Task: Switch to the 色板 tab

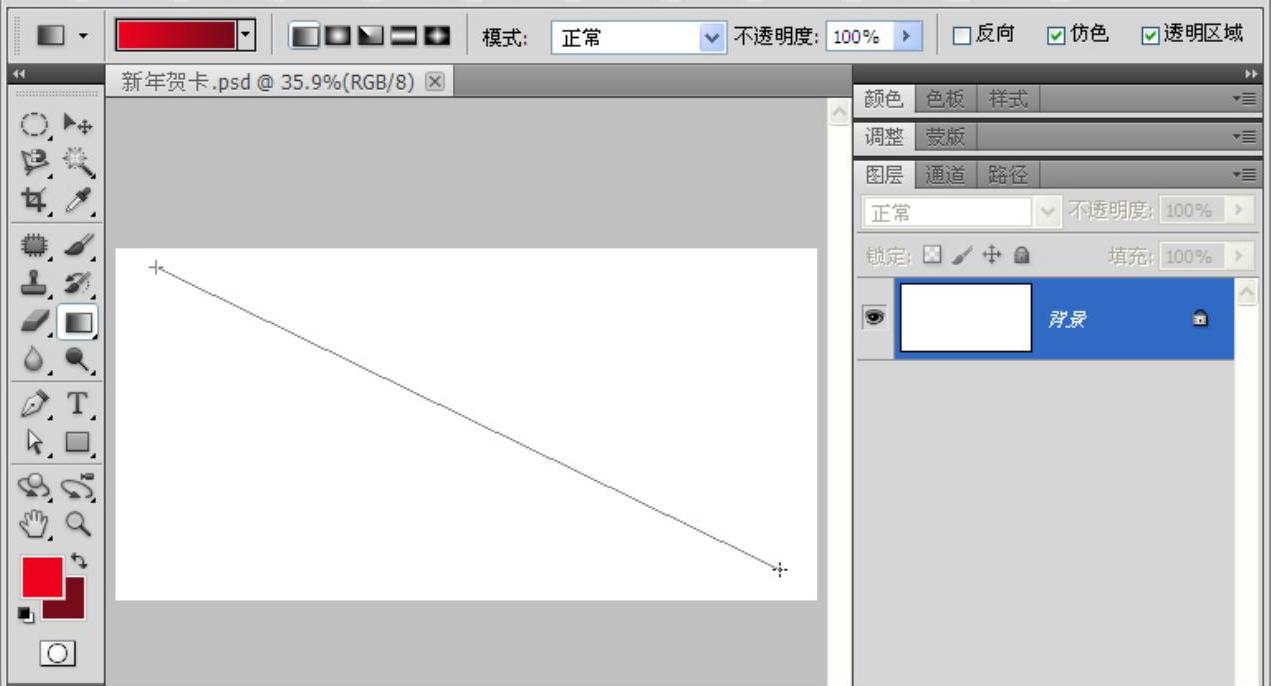Action: click(944, 98)
